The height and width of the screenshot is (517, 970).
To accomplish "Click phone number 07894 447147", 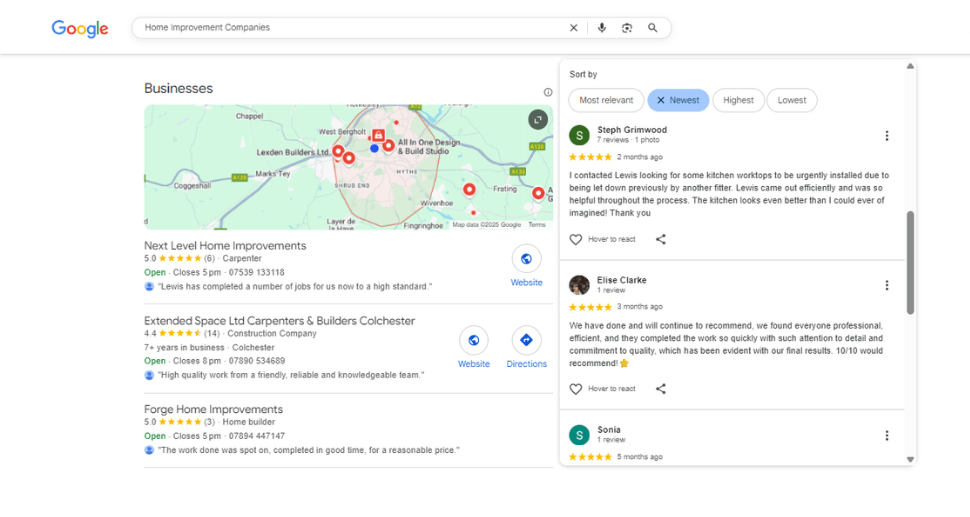I will click(x=257, y=436).
